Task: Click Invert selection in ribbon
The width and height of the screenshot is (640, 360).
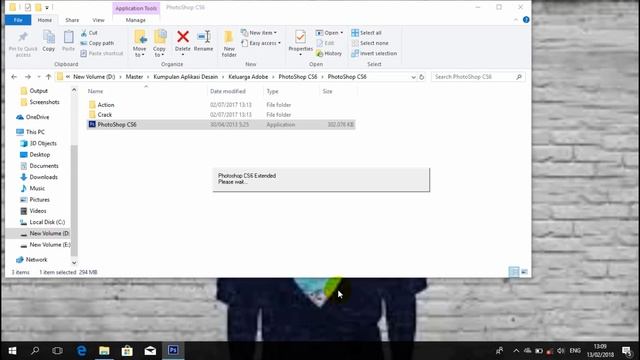Action: coord(374,53)
